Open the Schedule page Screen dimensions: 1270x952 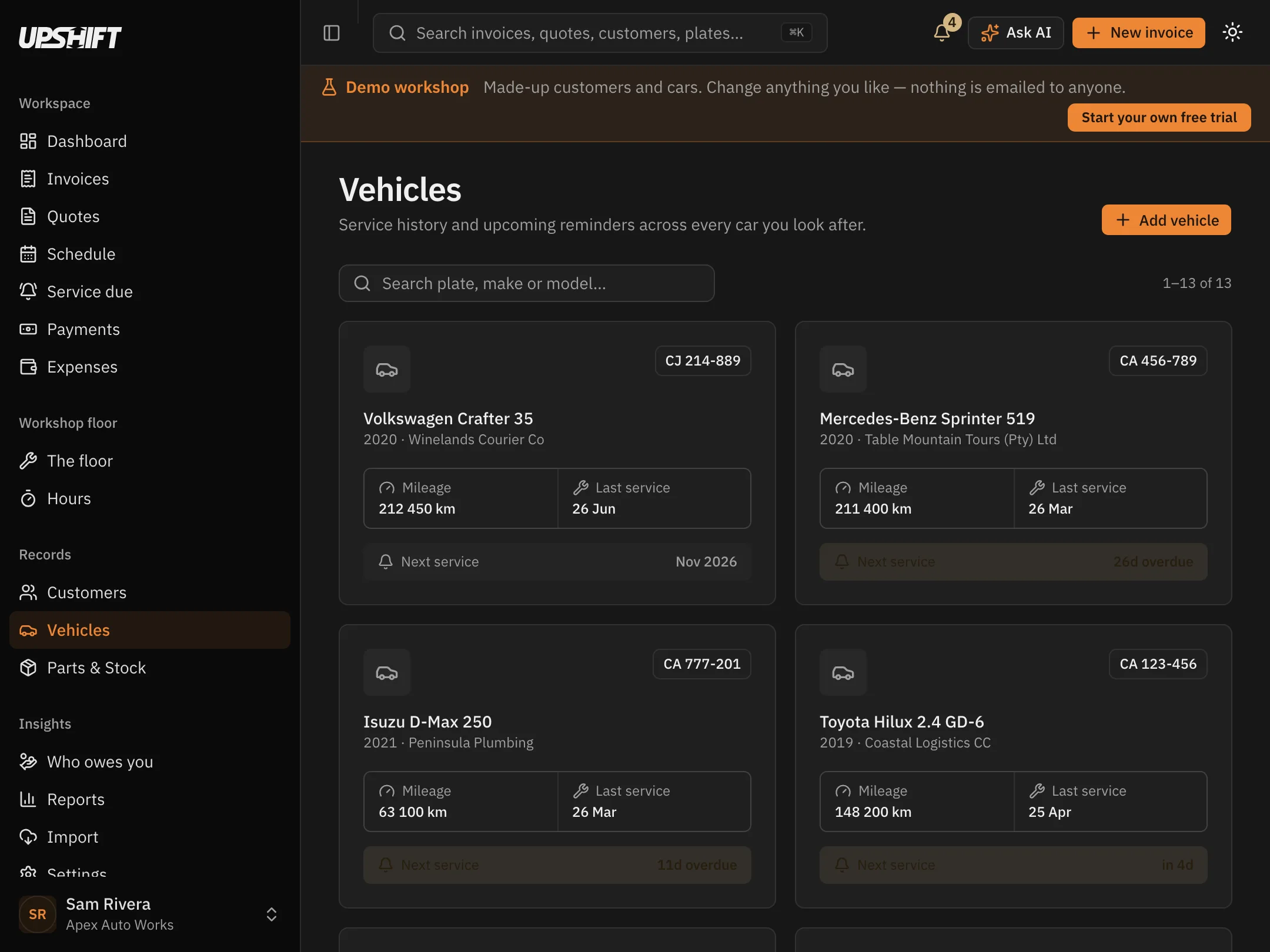coord(150,254)
